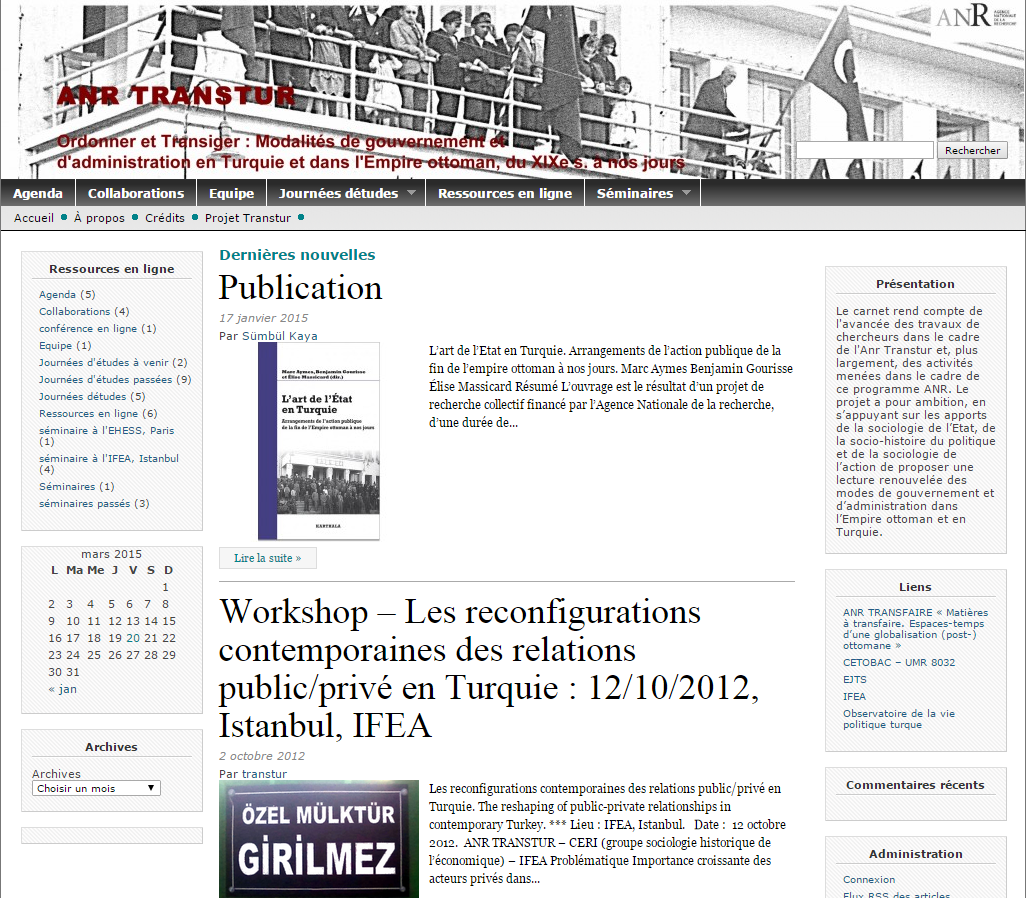Open ANR TRANSFAIRE link
This screenshot has height=898, width=1026.
coord(915,629)
